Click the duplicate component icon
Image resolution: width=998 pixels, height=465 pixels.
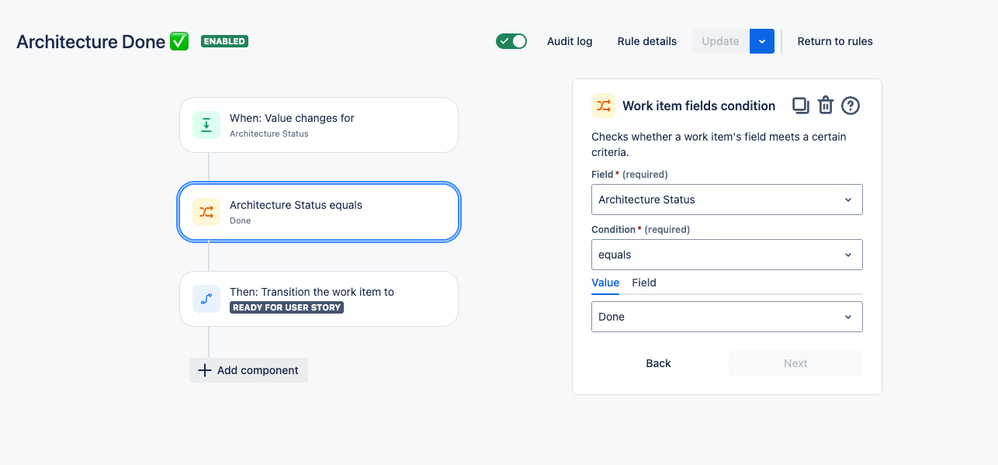click(800, 106)
